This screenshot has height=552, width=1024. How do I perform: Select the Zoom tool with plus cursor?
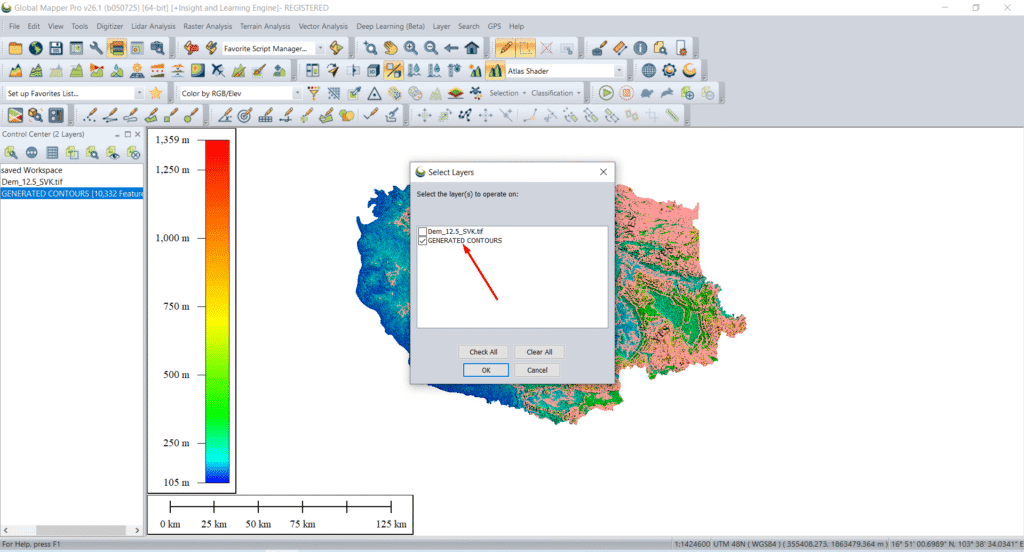click(x=370, y=48)
